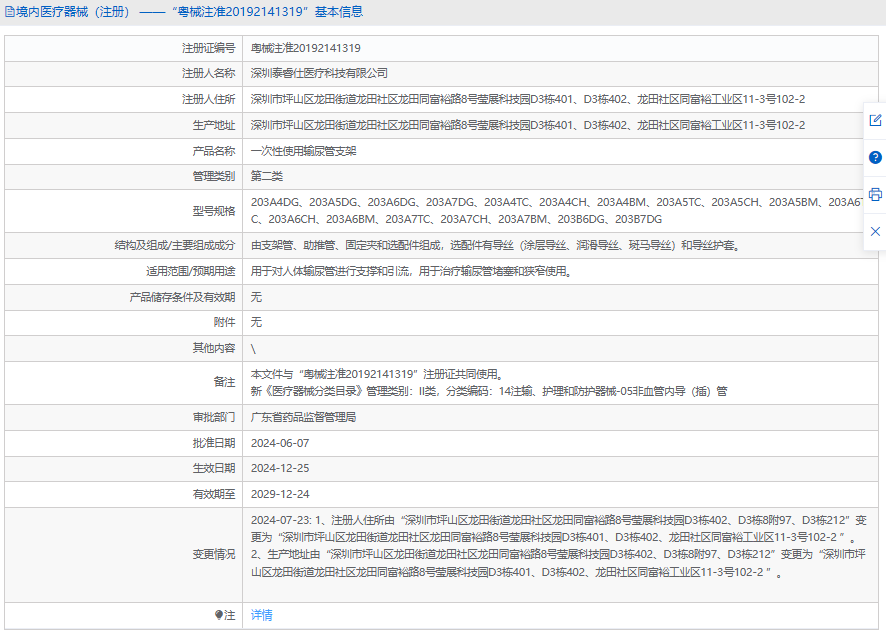886x634 pixels.
Task: Click approval date 2024-06-07
Action: (x=280, y=443)
